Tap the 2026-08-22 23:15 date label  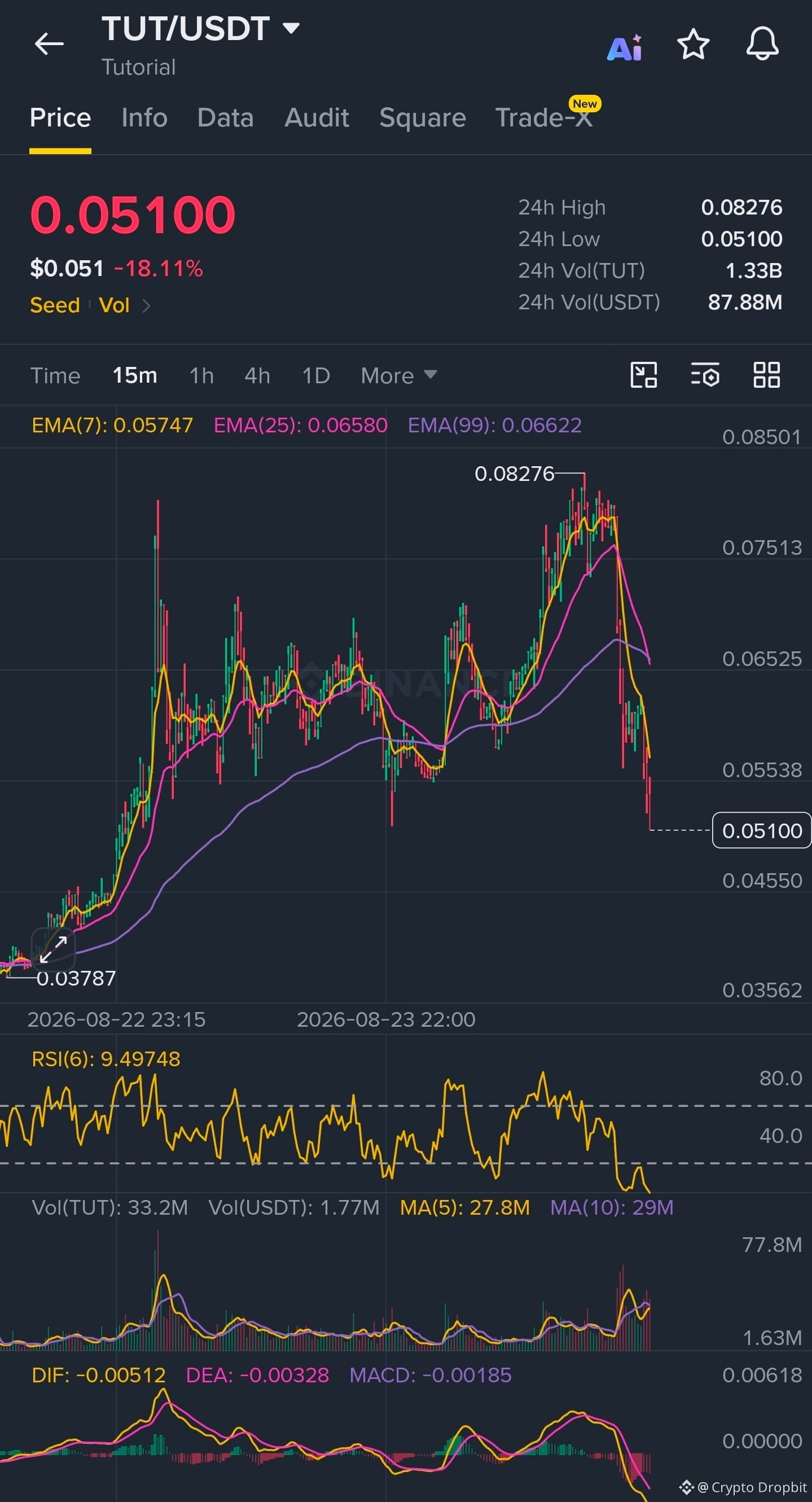tap(117, 1019)
